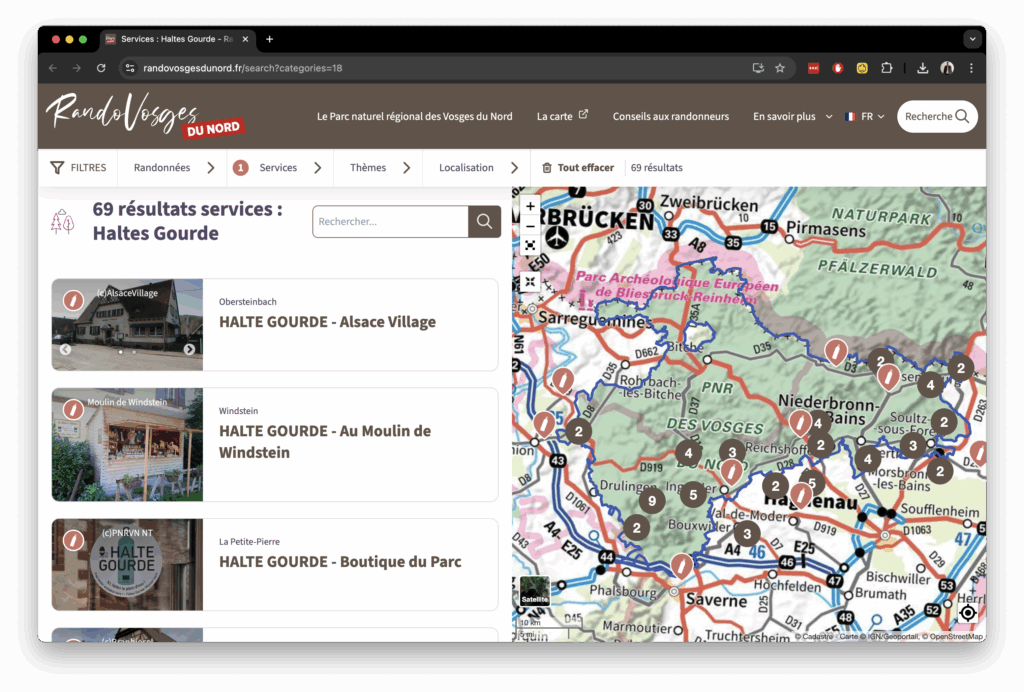Open the Chrome profile avatar
Image resolution: width=1024 pixels, height=692 pixels.
click(x=947, y=68)
